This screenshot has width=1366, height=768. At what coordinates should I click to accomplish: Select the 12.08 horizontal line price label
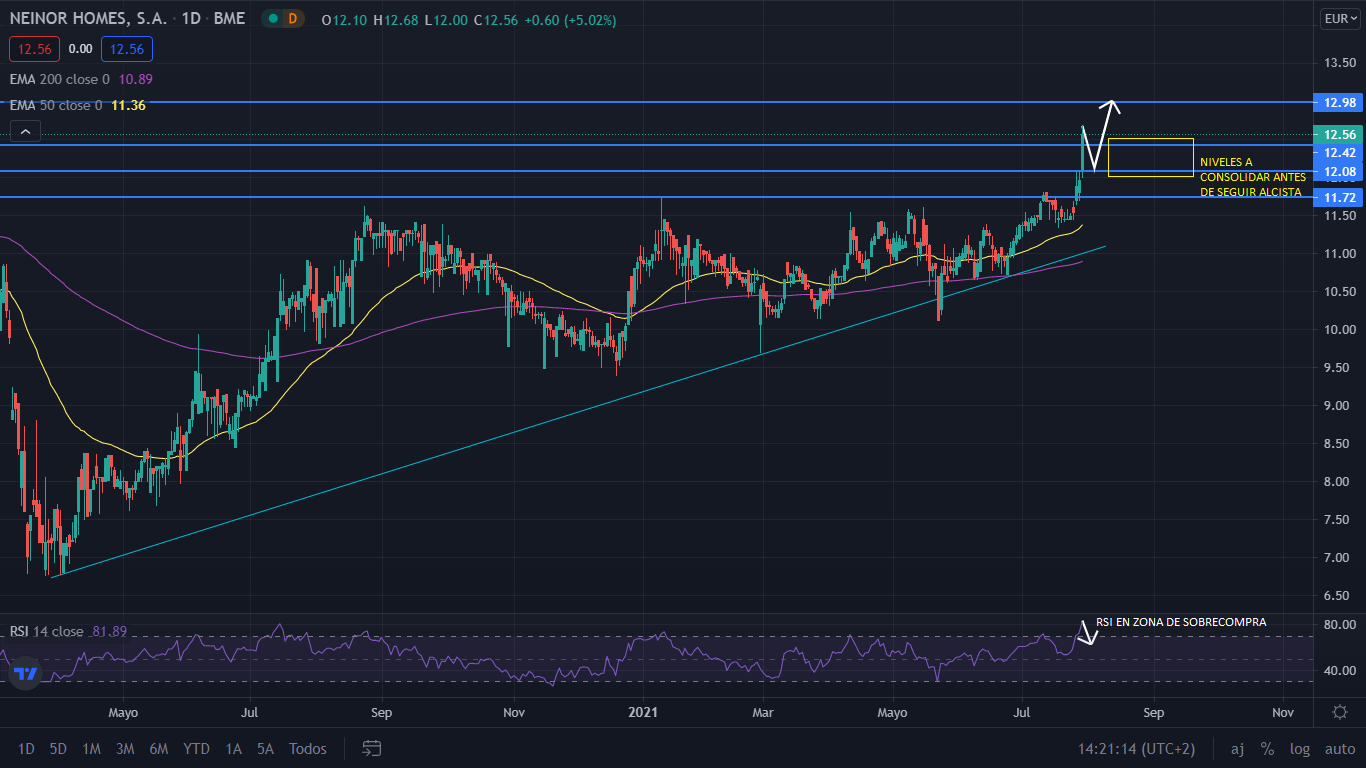point(1339,172)
